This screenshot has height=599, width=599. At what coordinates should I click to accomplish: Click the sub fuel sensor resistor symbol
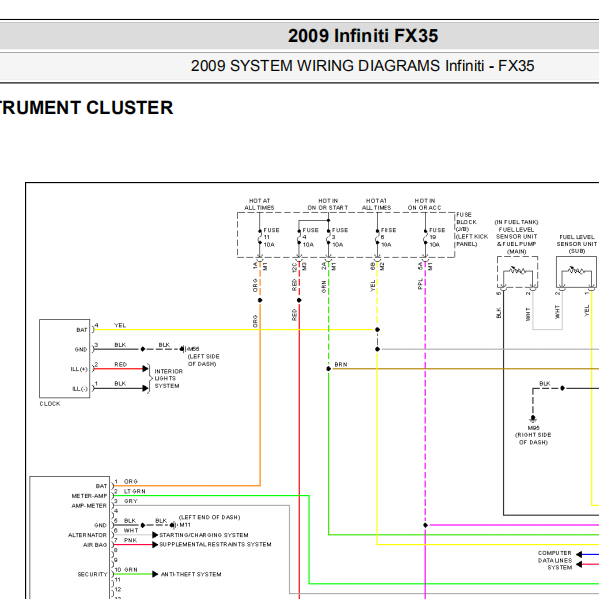pyautogui.click(x=576, y=271)
